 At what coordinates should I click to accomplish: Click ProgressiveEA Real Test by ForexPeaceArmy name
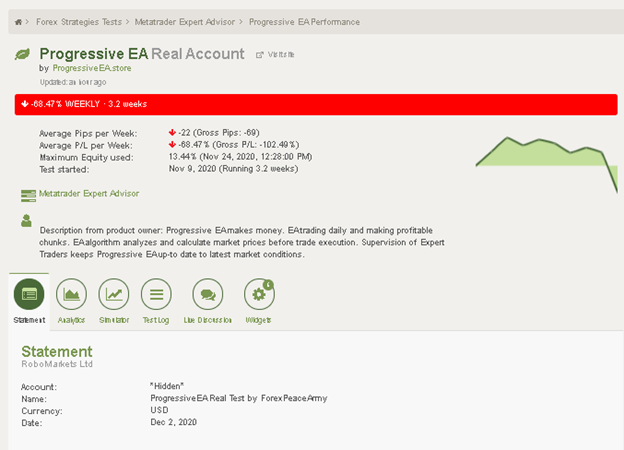tap(239, 398)
